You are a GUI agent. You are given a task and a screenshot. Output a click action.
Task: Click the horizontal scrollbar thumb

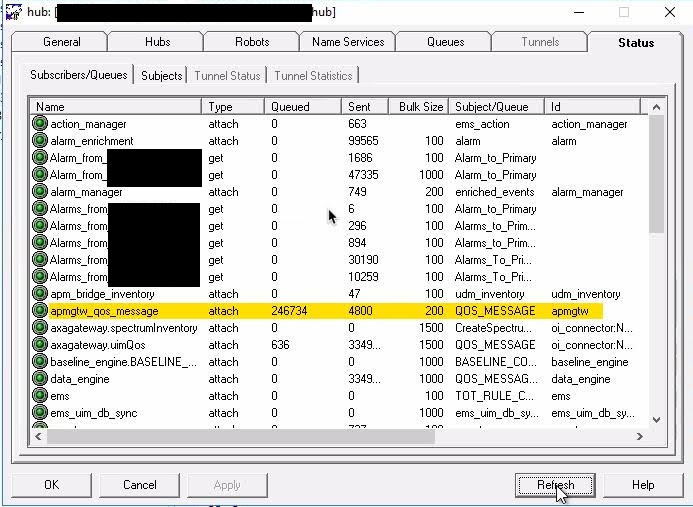[x=240, y=437]
